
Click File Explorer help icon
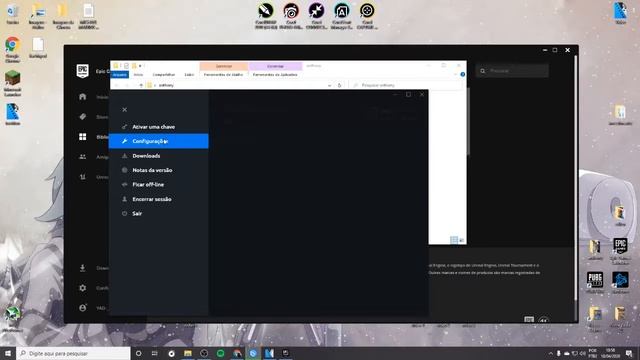point(462,74)
